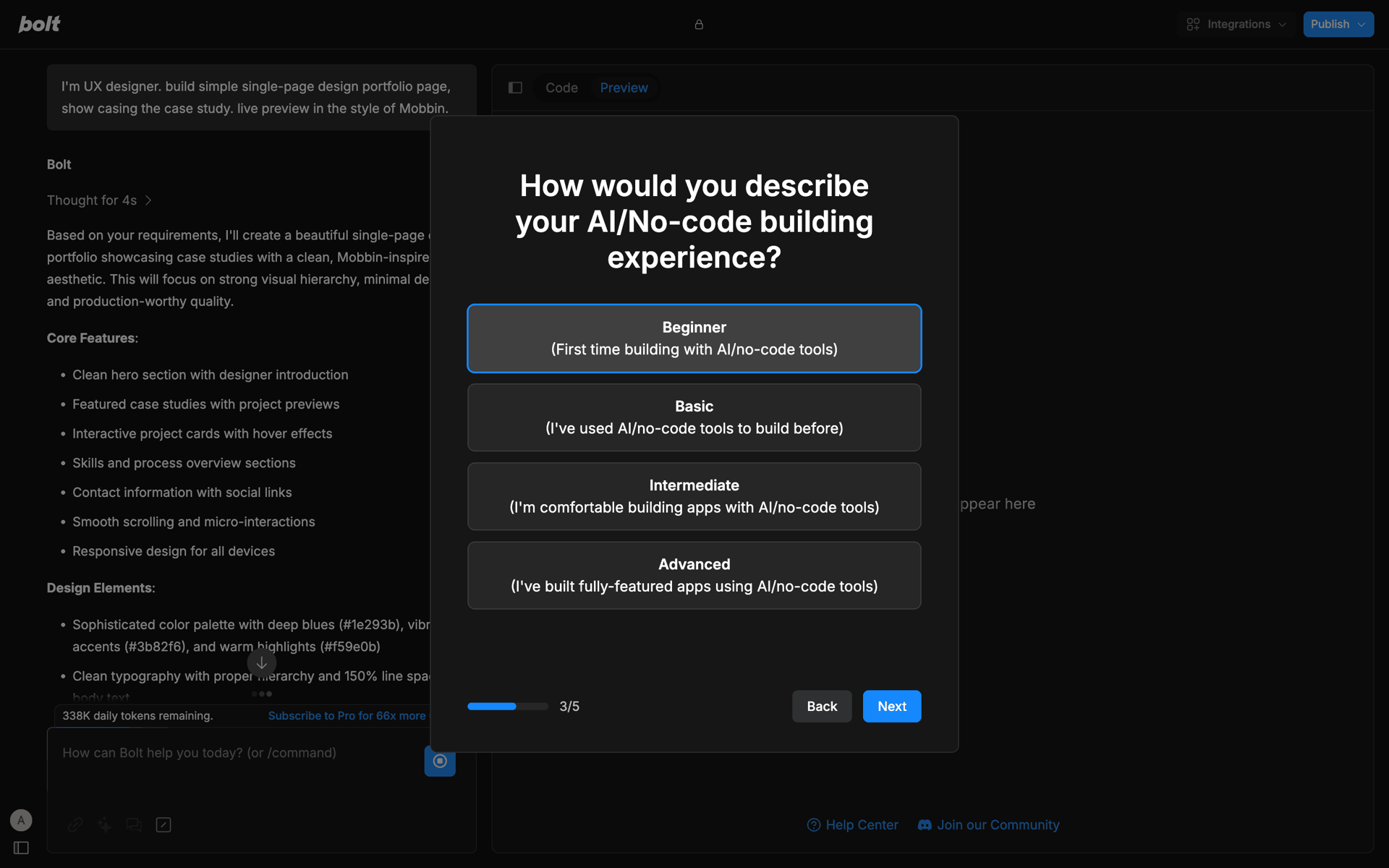Click the Integrations grid icon
The image size is (1389, 868).
1193,25
